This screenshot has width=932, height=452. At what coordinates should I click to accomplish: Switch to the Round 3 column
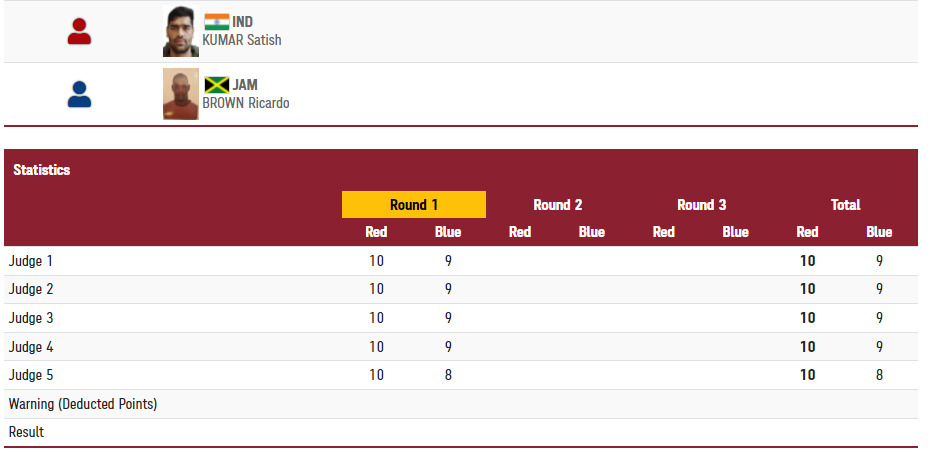[x=701, y=205]
